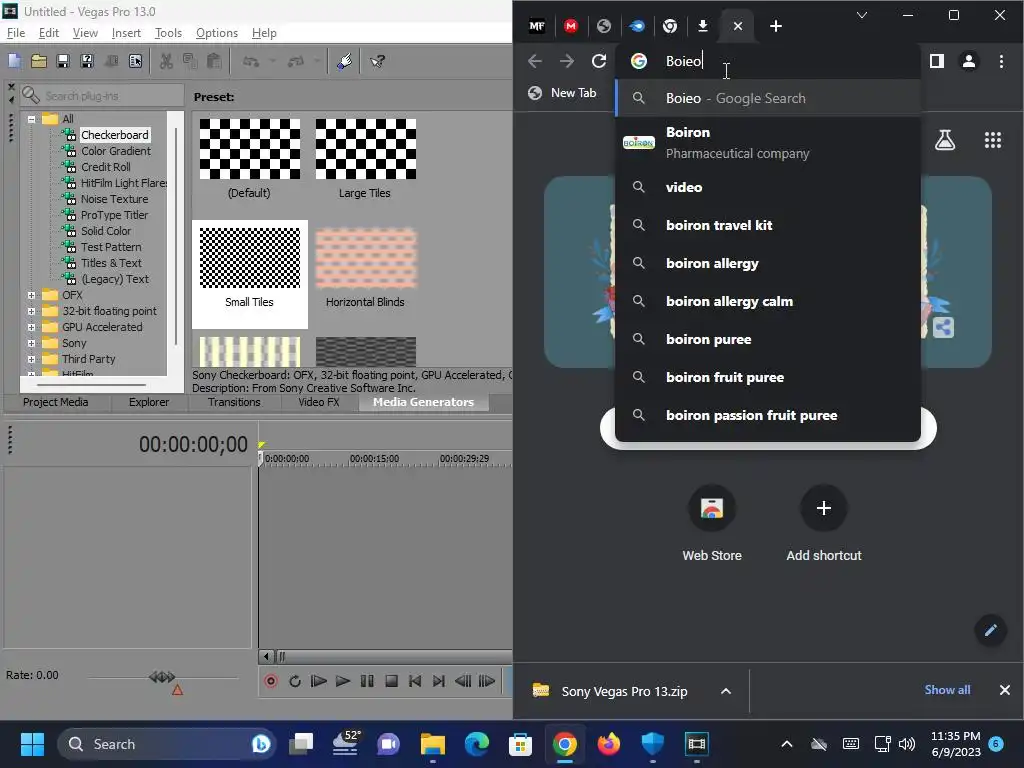Step to Previous Frame

[463, 681]
